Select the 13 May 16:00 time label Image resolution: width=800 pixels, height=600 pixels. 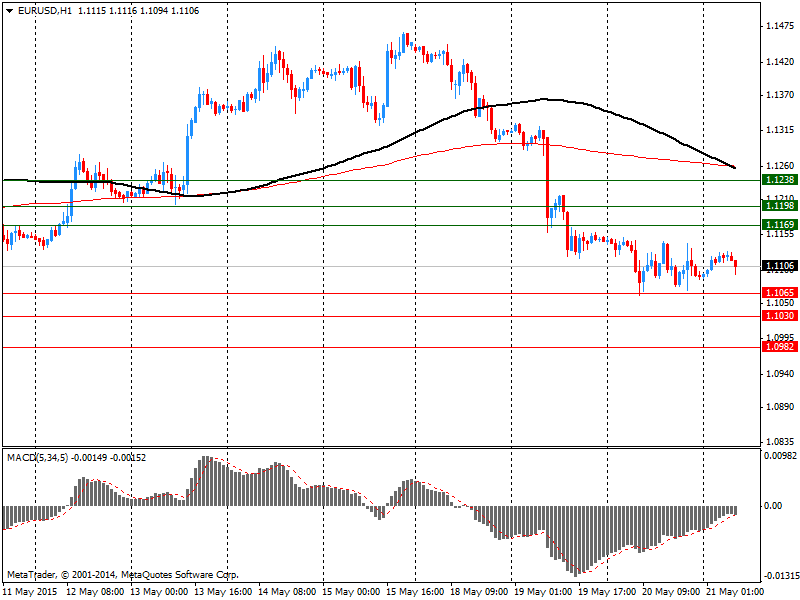coord(223,592)
